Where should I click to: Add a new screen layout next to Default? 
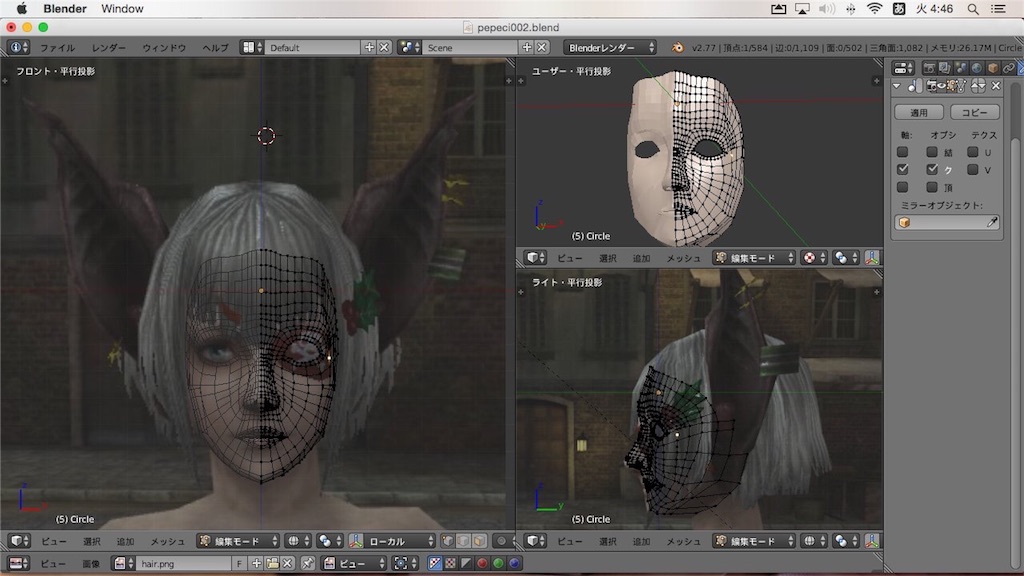click(x=370, y=47)
